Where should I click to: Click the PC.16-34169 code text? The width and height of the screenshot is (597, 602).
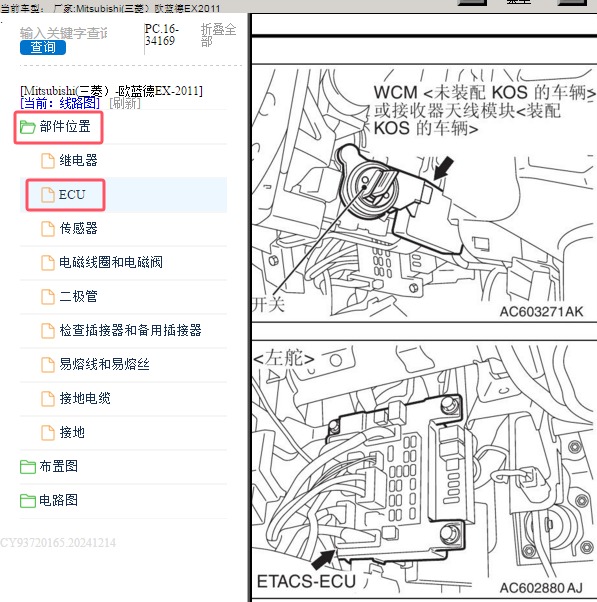click(162, 35)
